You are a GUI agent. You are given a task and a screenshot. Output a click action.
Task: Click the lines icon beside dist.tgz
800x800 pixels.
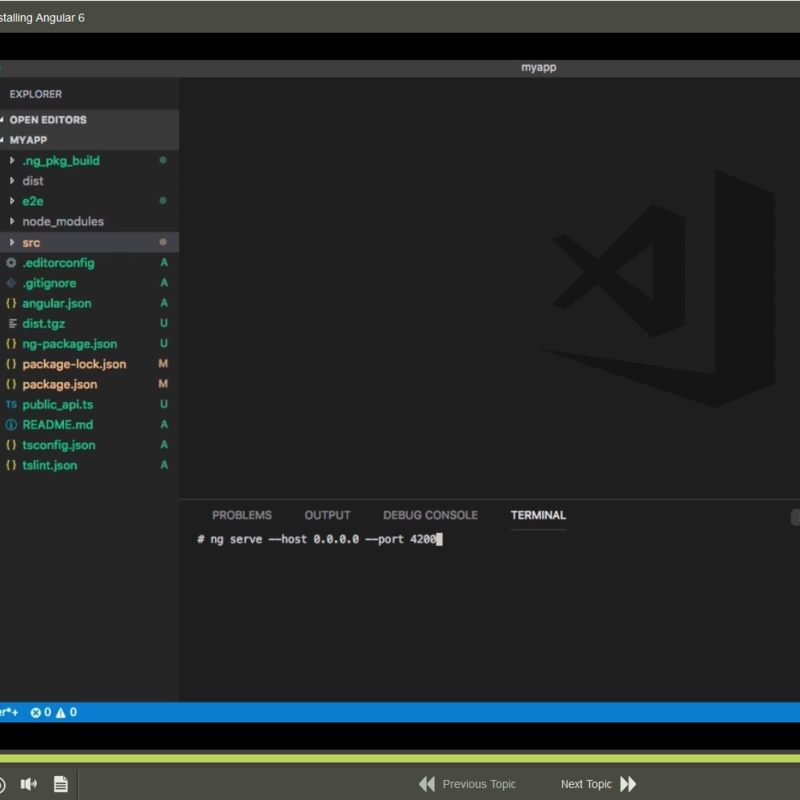point(12,323)
